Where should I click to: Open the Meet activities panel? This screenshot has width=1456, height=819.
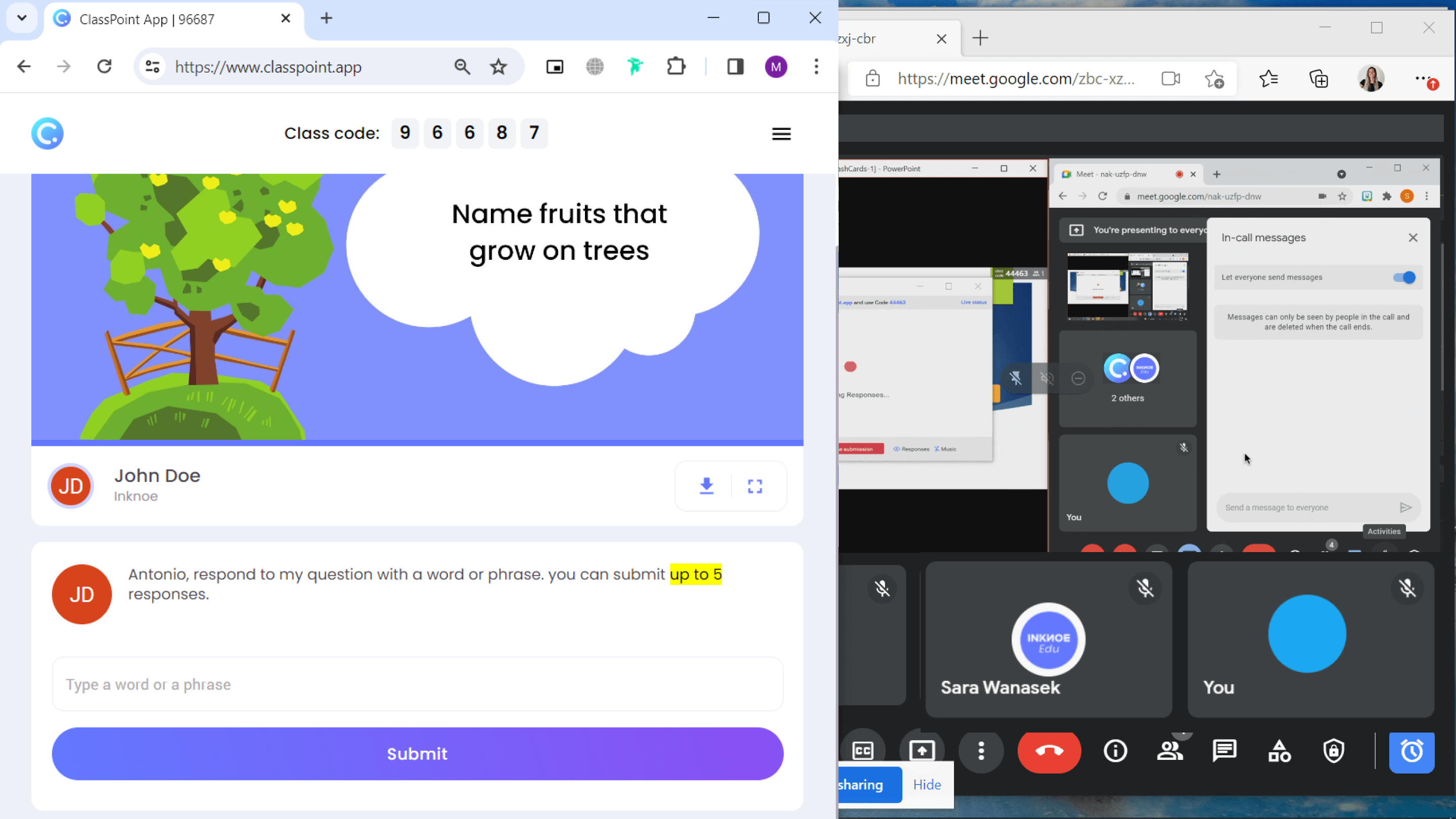[x=1280, y=752]
